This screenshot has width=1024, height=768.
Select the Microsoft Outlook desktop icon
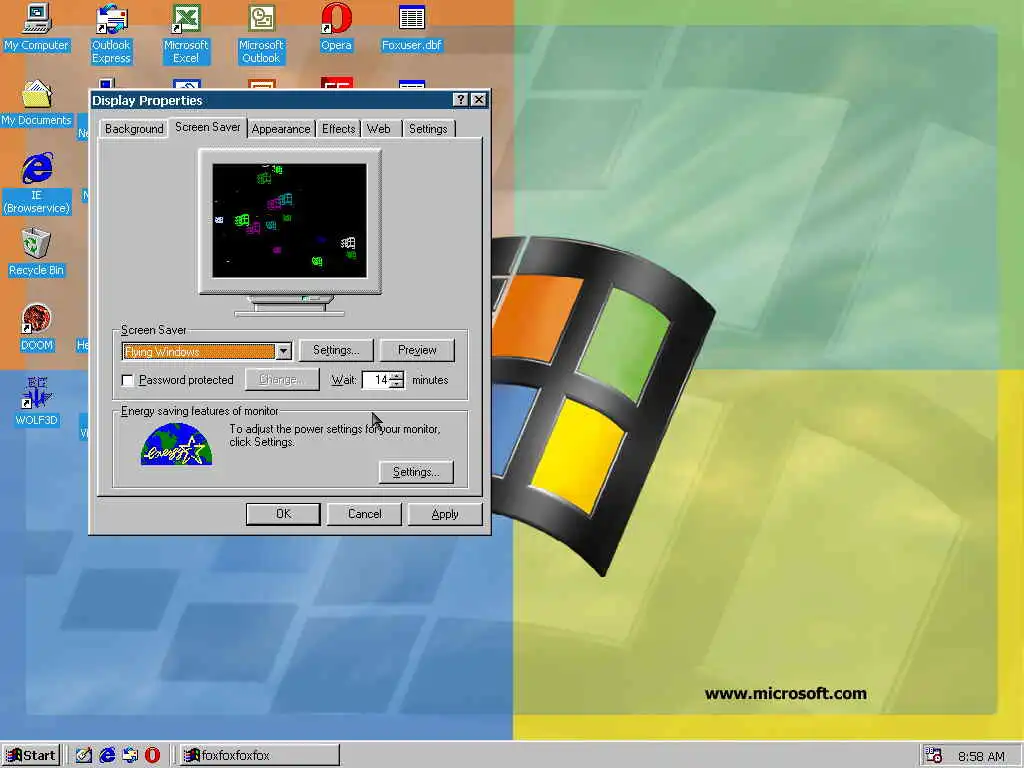point(261,34)
